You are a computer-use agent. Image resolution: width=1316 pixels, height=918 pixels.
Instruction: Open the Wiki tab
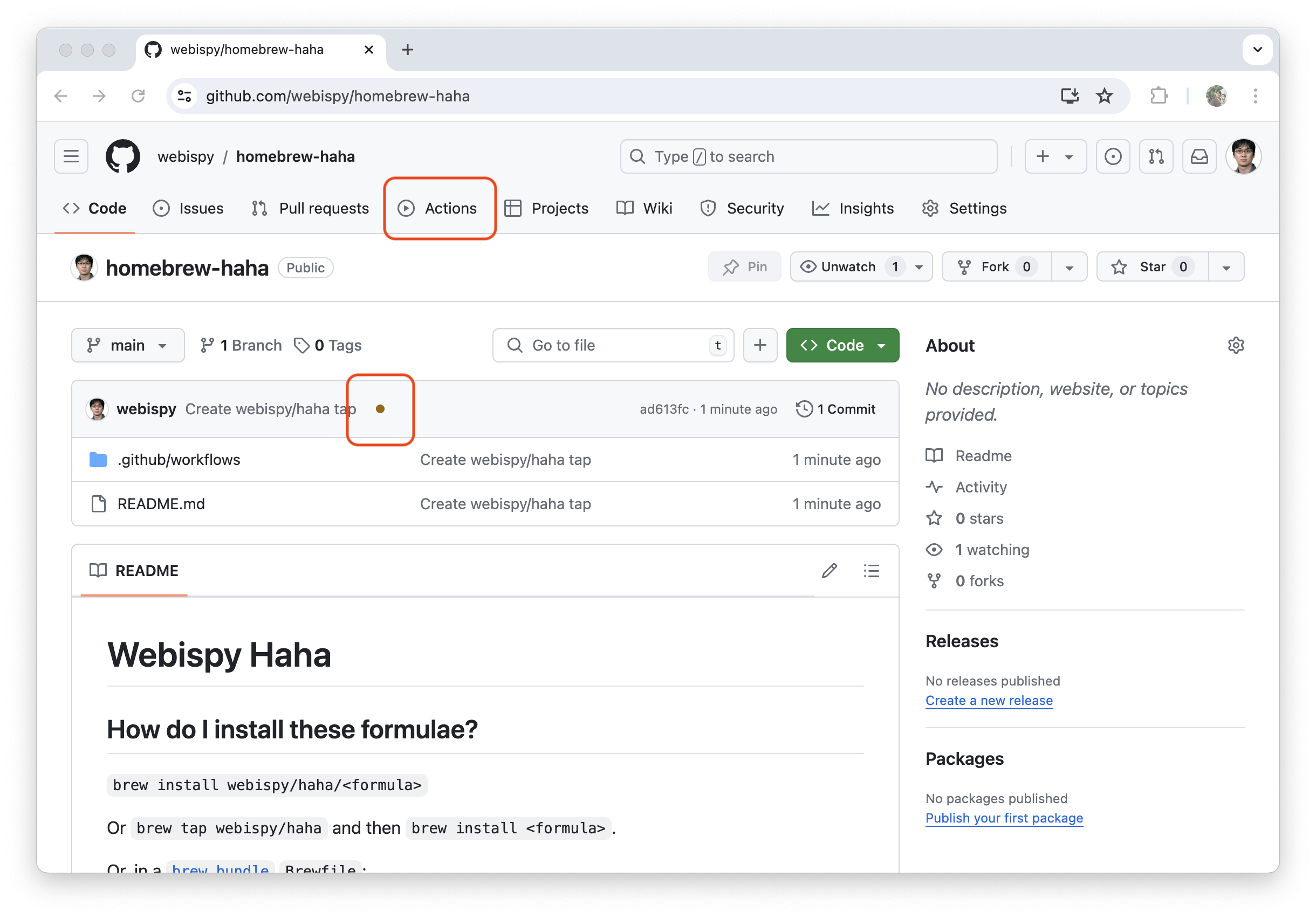pyautogui.click(x=644, y=208)
